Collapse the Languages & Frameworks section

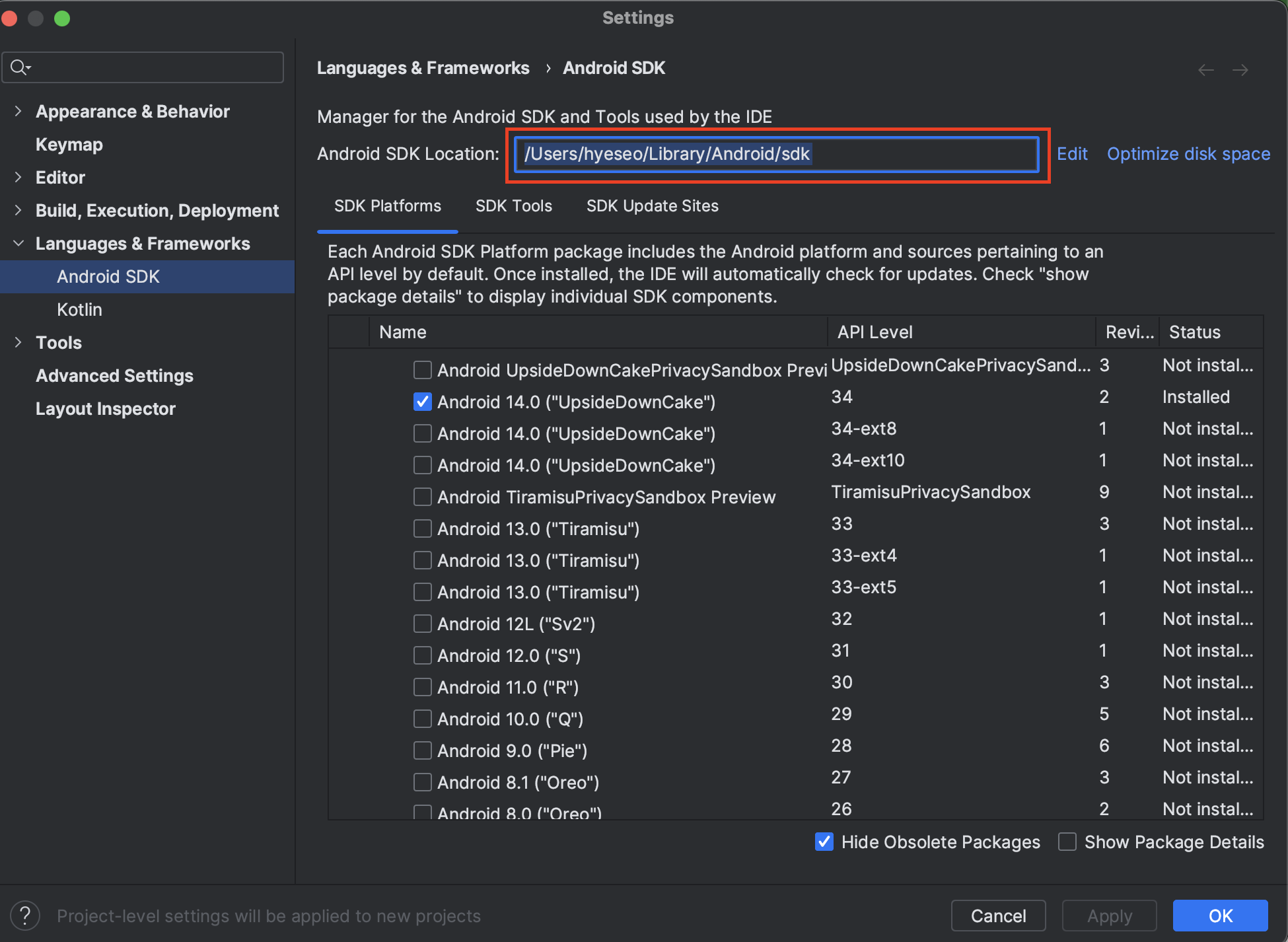pos(18,243)
